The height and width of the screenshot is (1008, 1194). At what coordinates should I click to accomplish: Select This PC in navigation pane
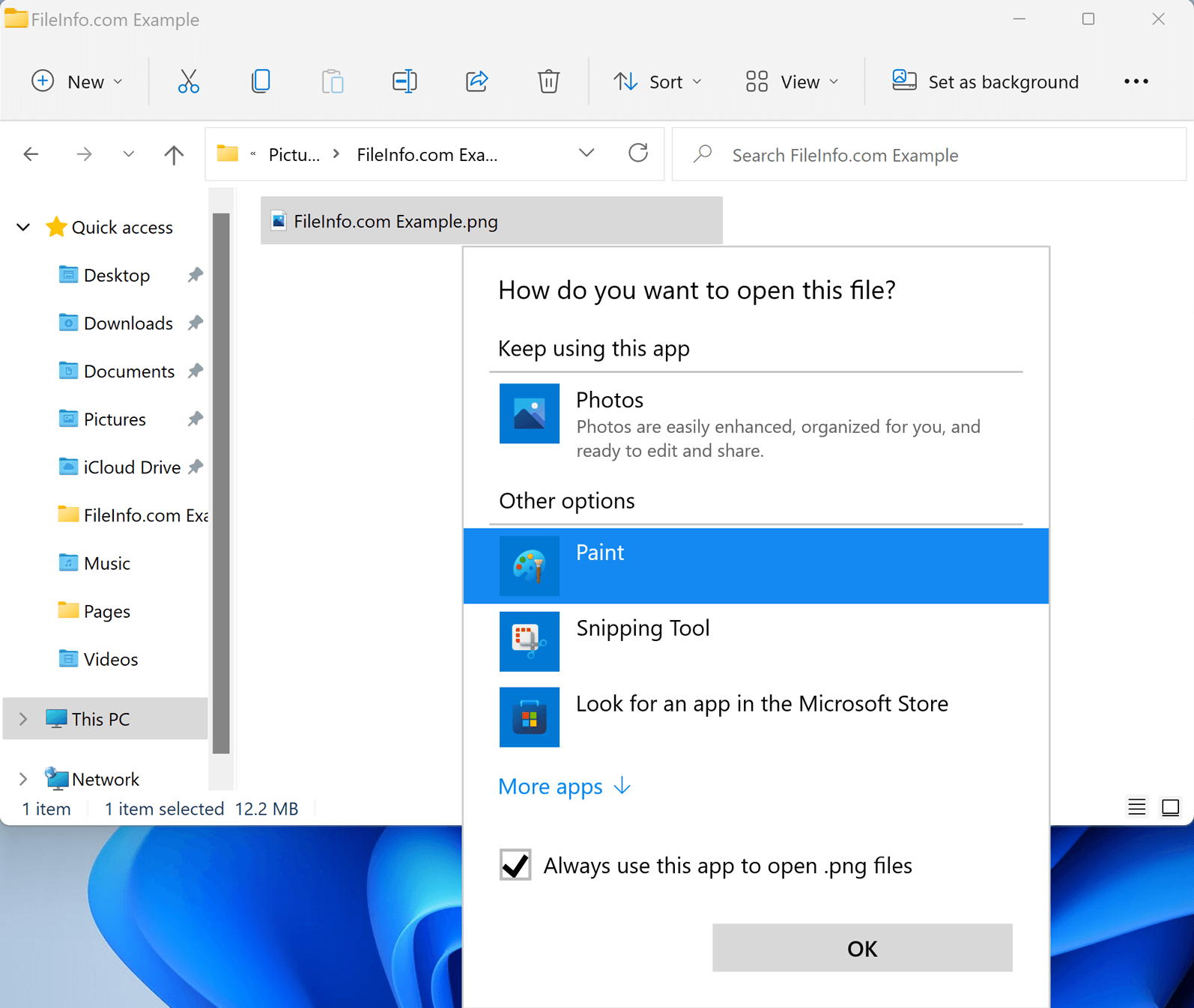pos(106,719)
